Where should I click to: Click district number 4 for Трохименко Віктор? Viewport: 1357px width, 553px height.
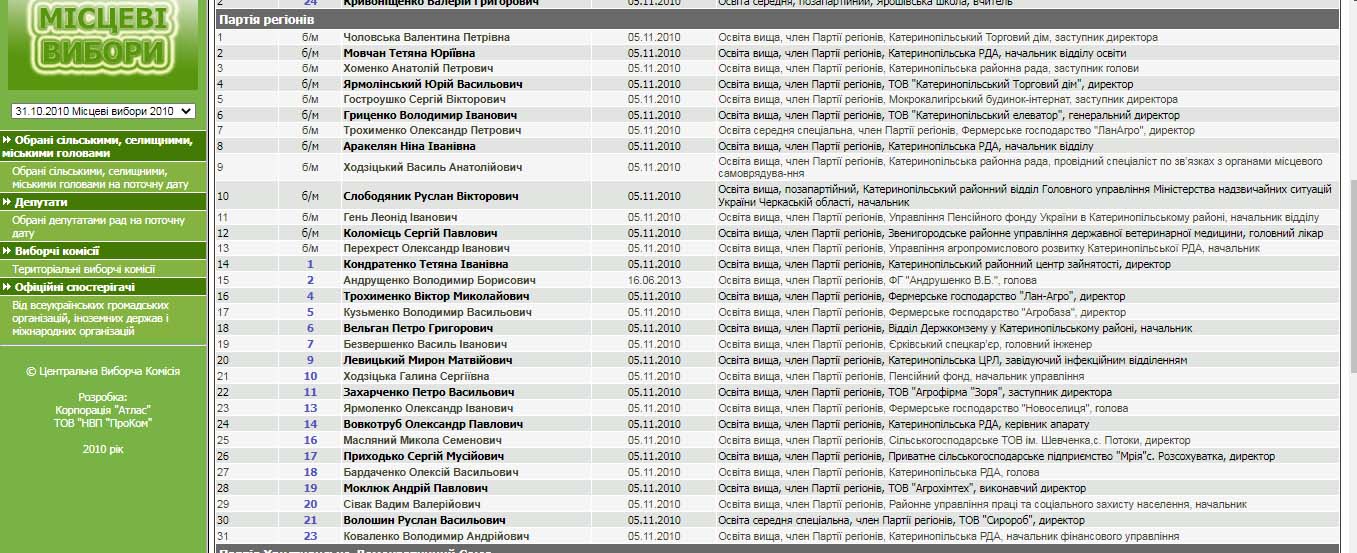pyautogui.click(x=310, y=296)
